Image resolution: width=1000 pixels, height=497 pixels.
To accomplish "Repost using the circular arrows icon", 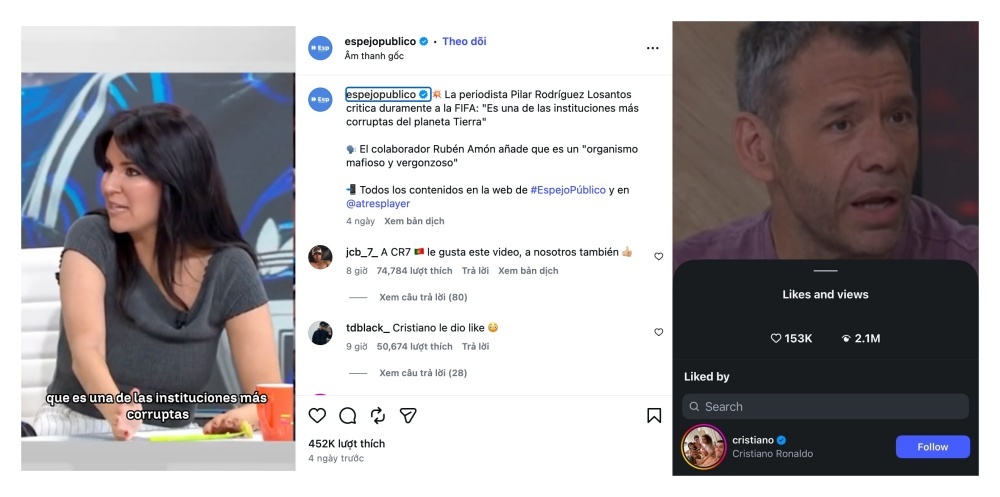I will click(x=378, y=416).
